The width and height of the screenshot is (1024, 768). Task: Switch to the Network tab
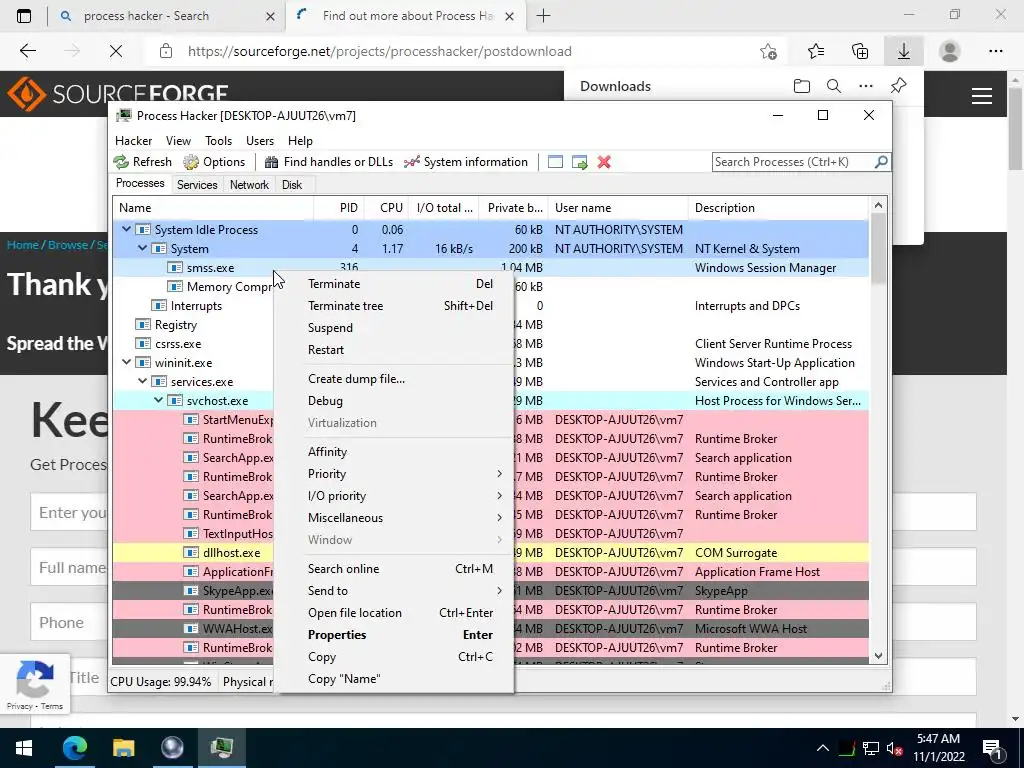point(249,185)
